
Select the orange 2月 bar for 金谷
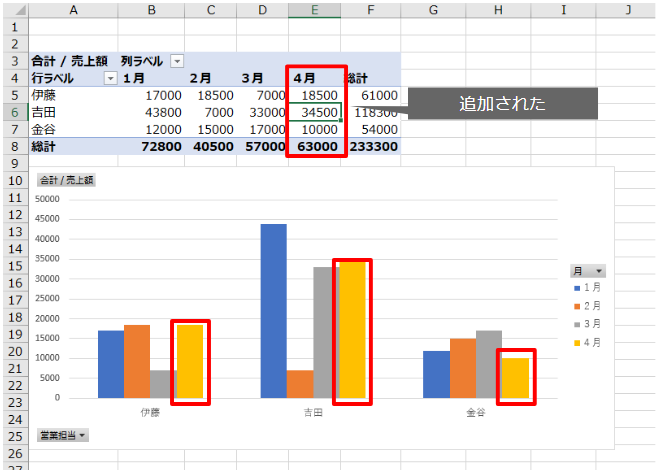pyautogui.click(x=463, y=368)
